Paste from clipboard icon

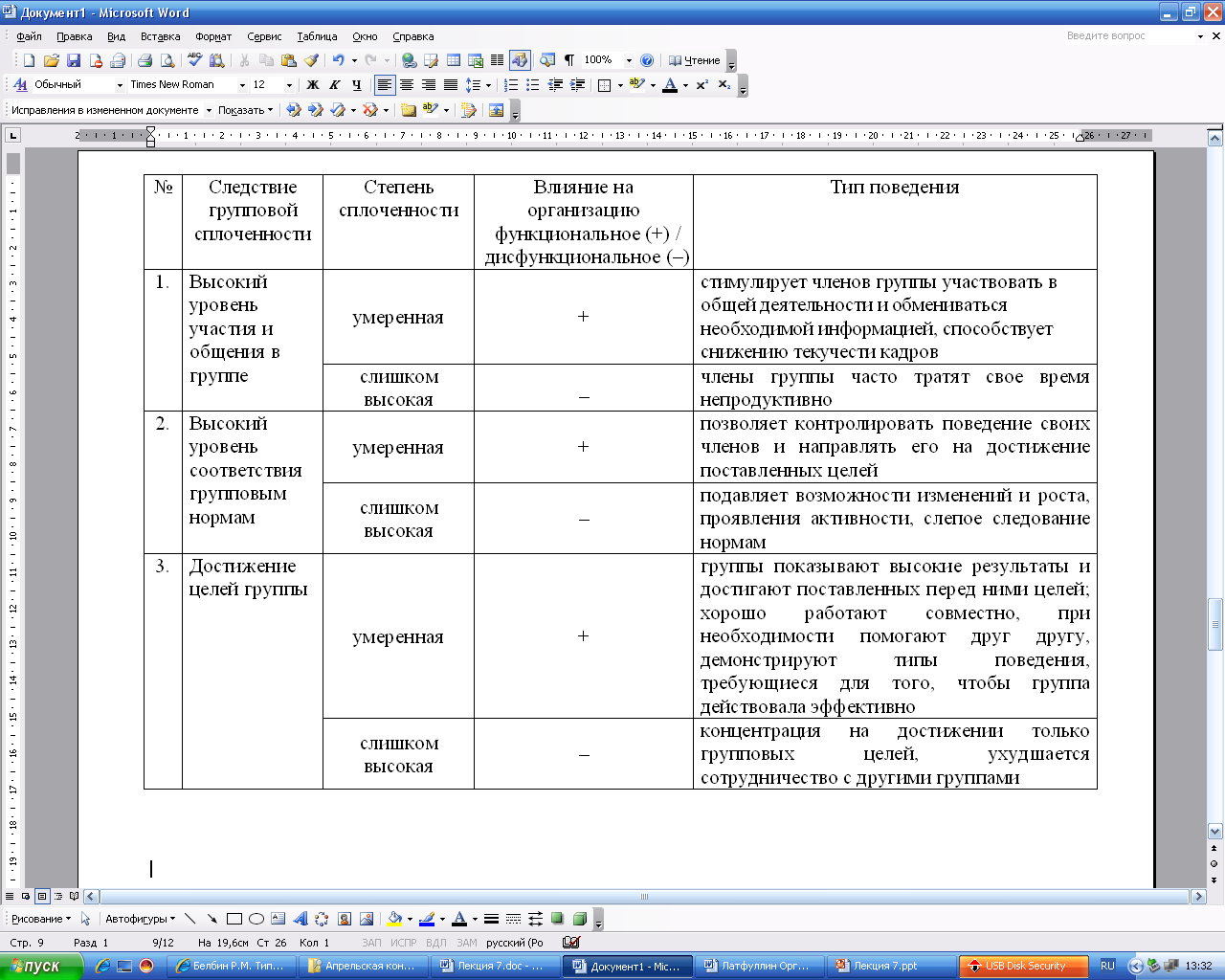[x=289, y=60]
